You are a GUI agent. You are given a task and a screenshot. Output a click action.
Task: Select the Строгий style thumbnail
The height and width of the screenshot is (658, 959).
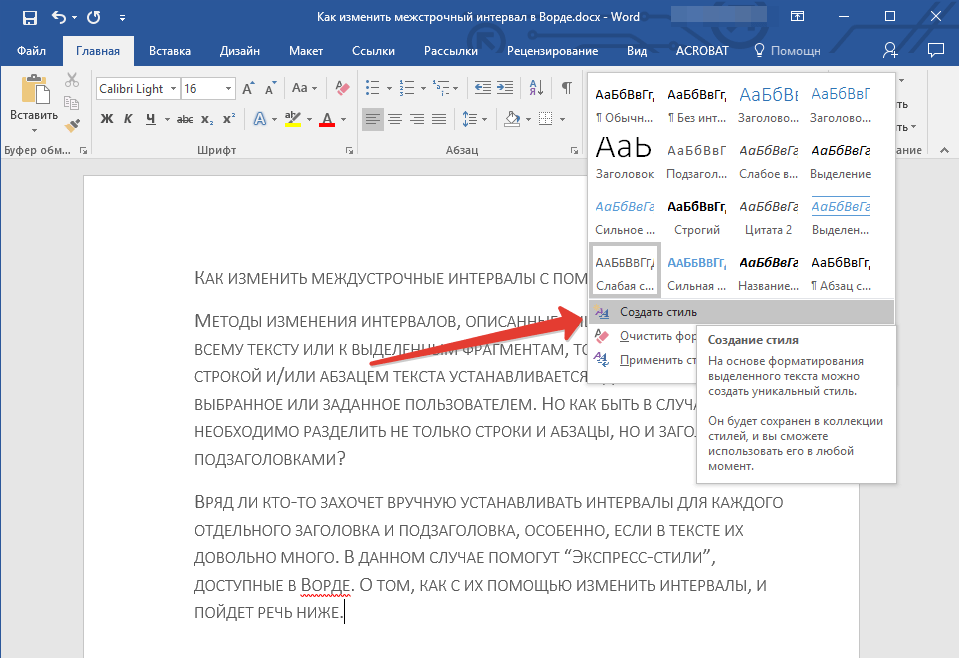point(697,216)
